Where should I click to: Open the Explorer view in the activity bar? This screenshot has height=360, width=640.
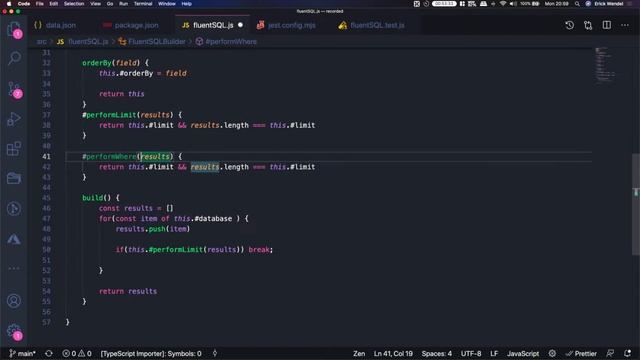(14, 29)
